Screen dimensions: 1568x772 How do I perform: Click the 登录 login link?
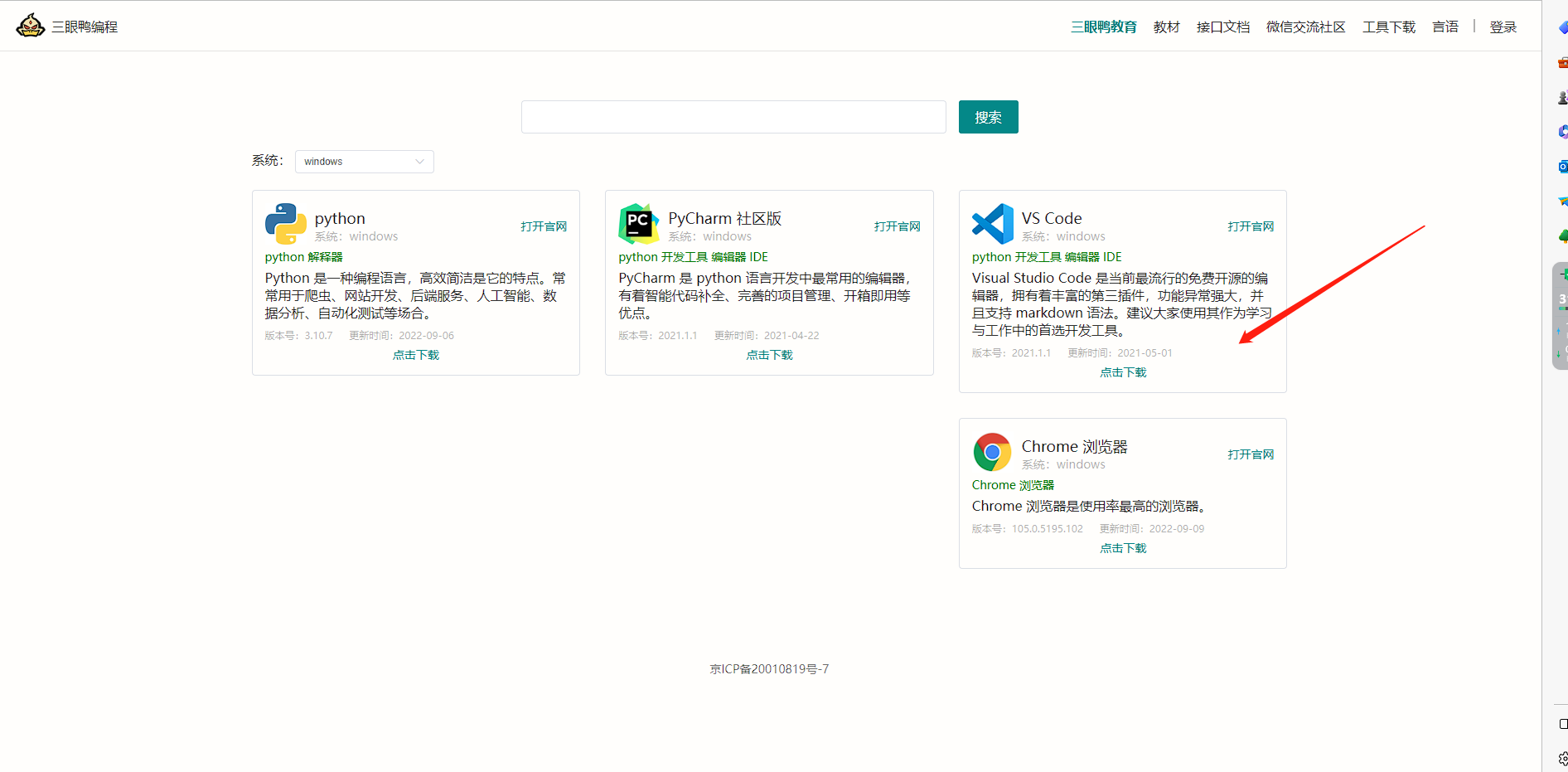pyautogui.click(x=1503, y=27)
